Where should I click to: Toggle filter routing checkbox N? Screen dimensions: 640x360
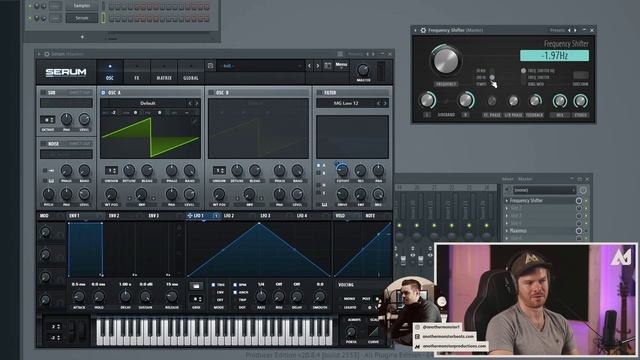click(319, 185)
